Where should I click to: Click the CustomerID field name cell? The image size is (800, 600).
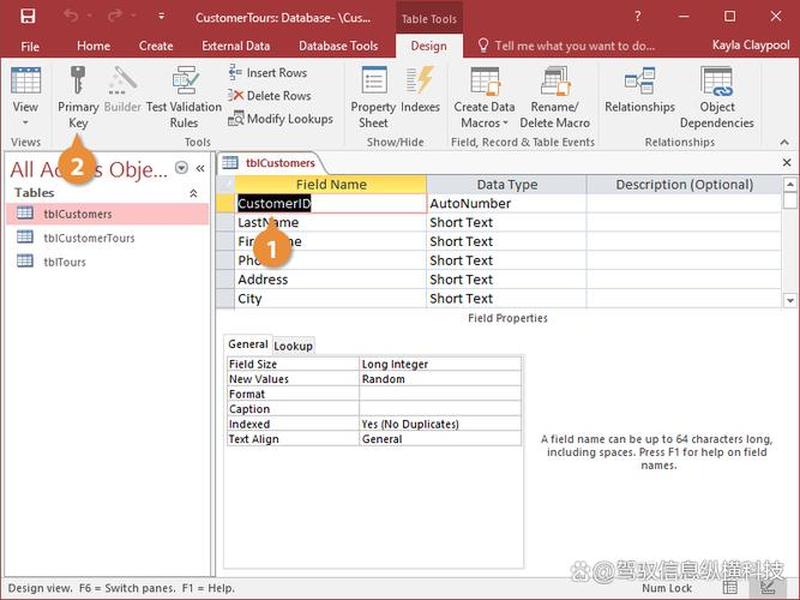[x=331, y=204]
